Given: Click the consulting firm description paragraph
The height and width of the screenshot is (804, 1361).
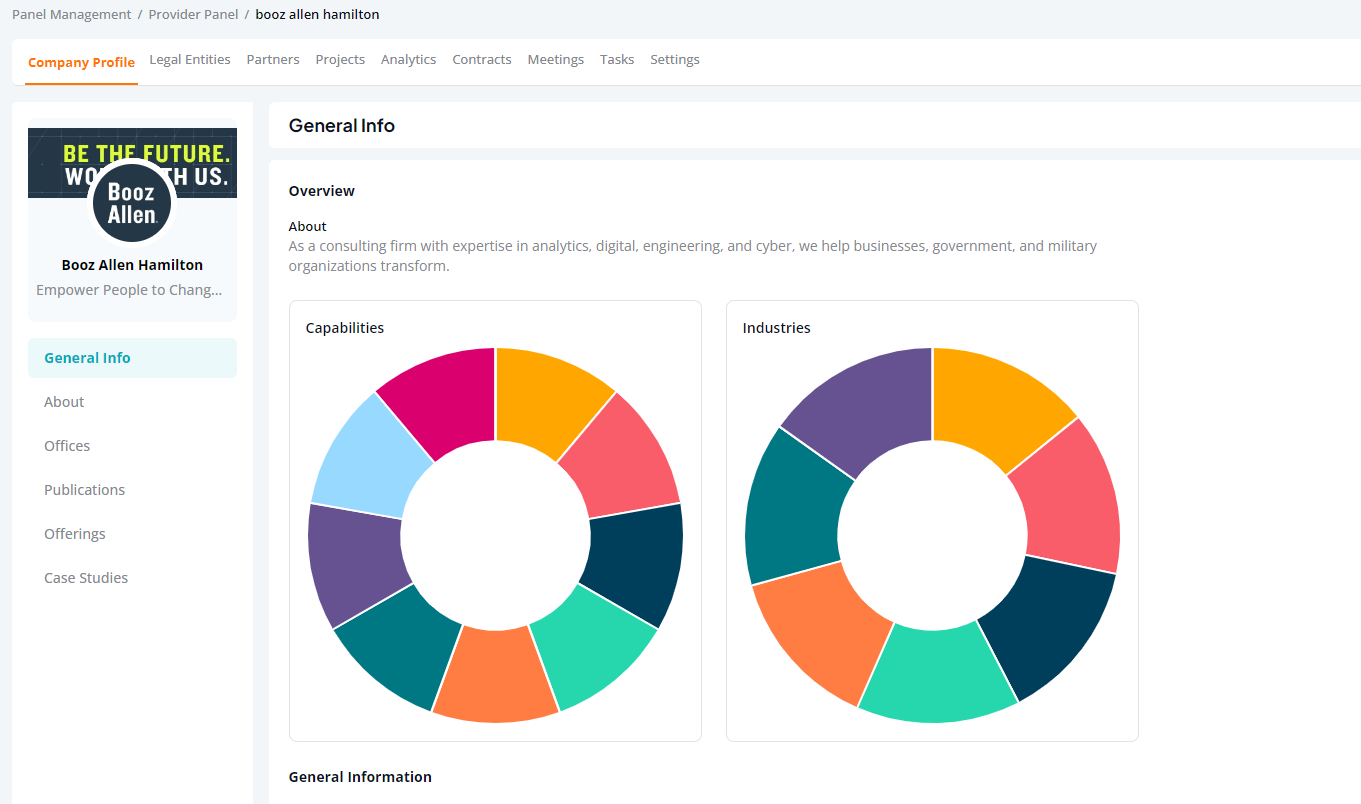Looking at the screenshot, I should tap(693, 256).
